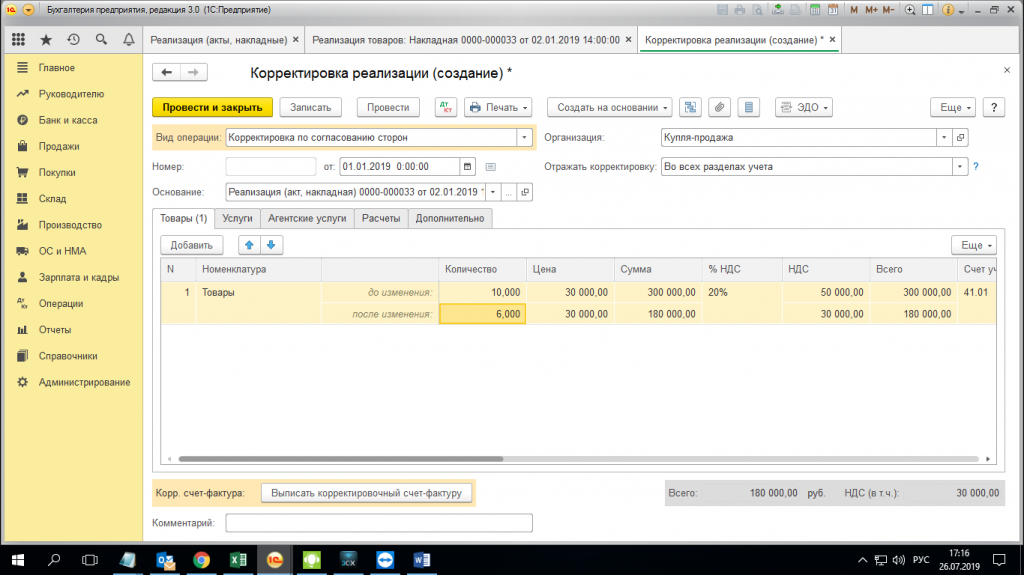Click the table's horizontal scrollbar

coord(340,459)
